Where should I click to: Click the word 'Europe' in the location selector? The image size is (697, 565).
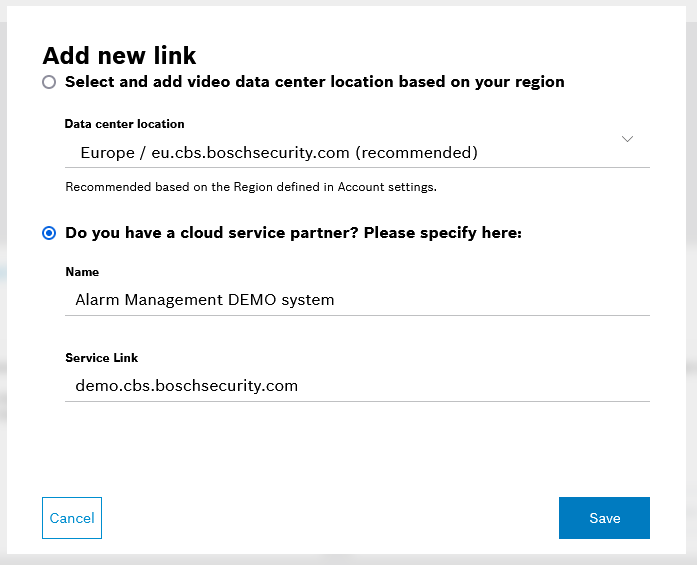click(107, 153)
